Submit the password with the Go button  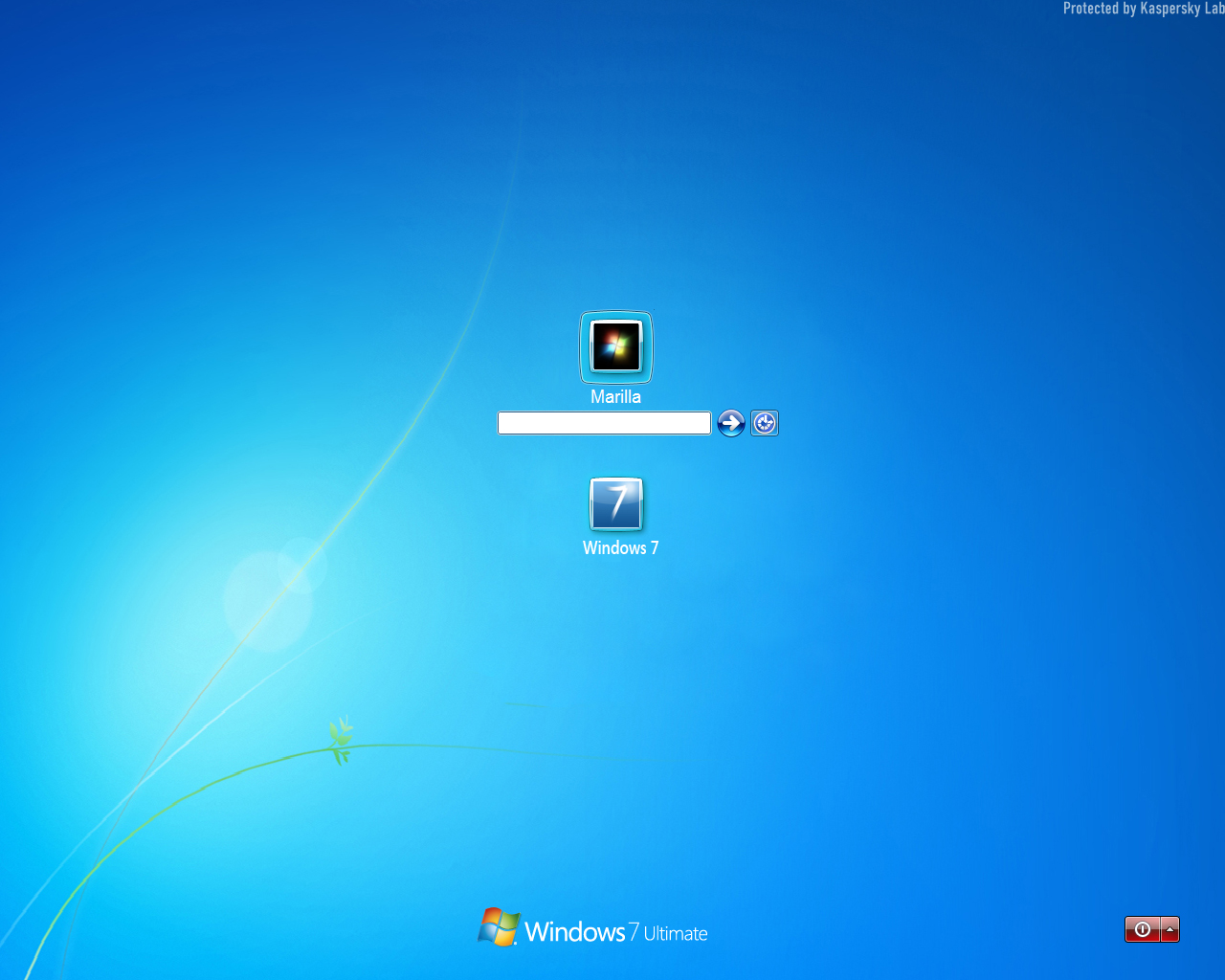pyautogui.click(x=730, y=422)
